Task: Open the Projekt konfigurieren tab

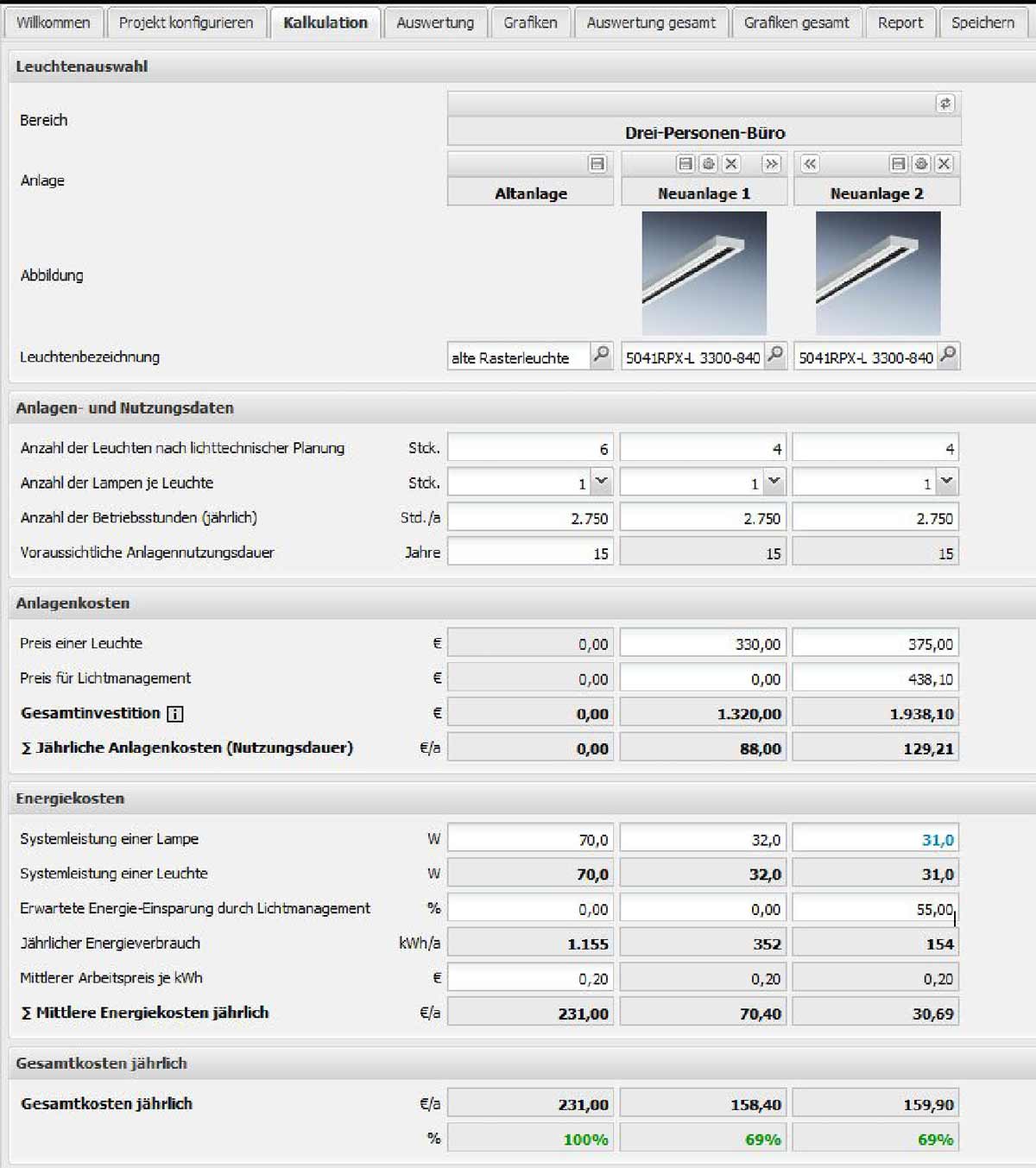Action: [186, 22]
